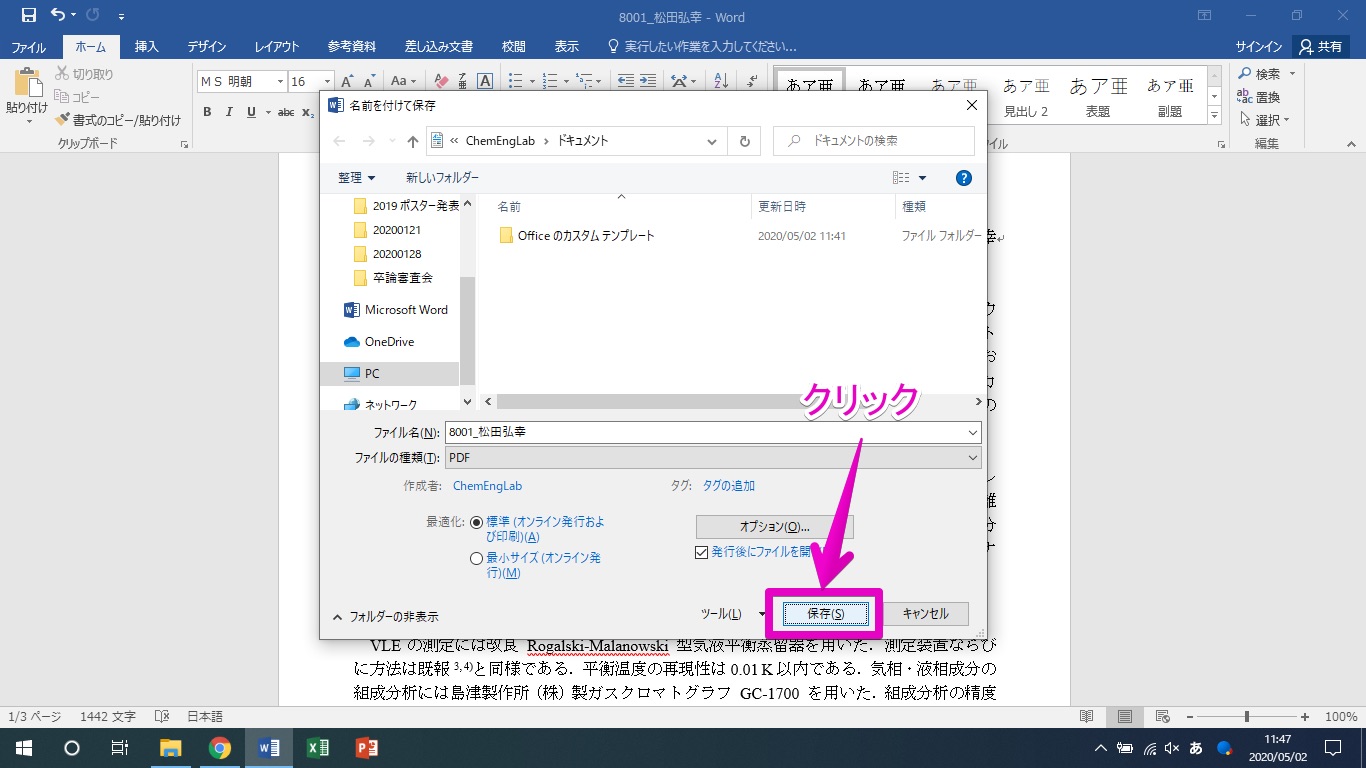
Task: Click the Windows Start button on taskbar
Action: pyautogui.click(x=23, y=748)
